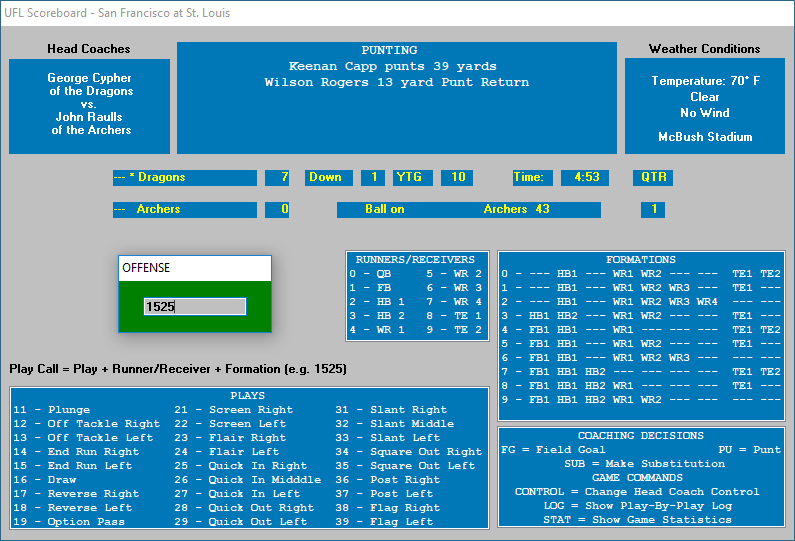Screen dimensions: 795x541
Task: Click the Ball on Archers 43 bar
Action: (x=468, y=210)
